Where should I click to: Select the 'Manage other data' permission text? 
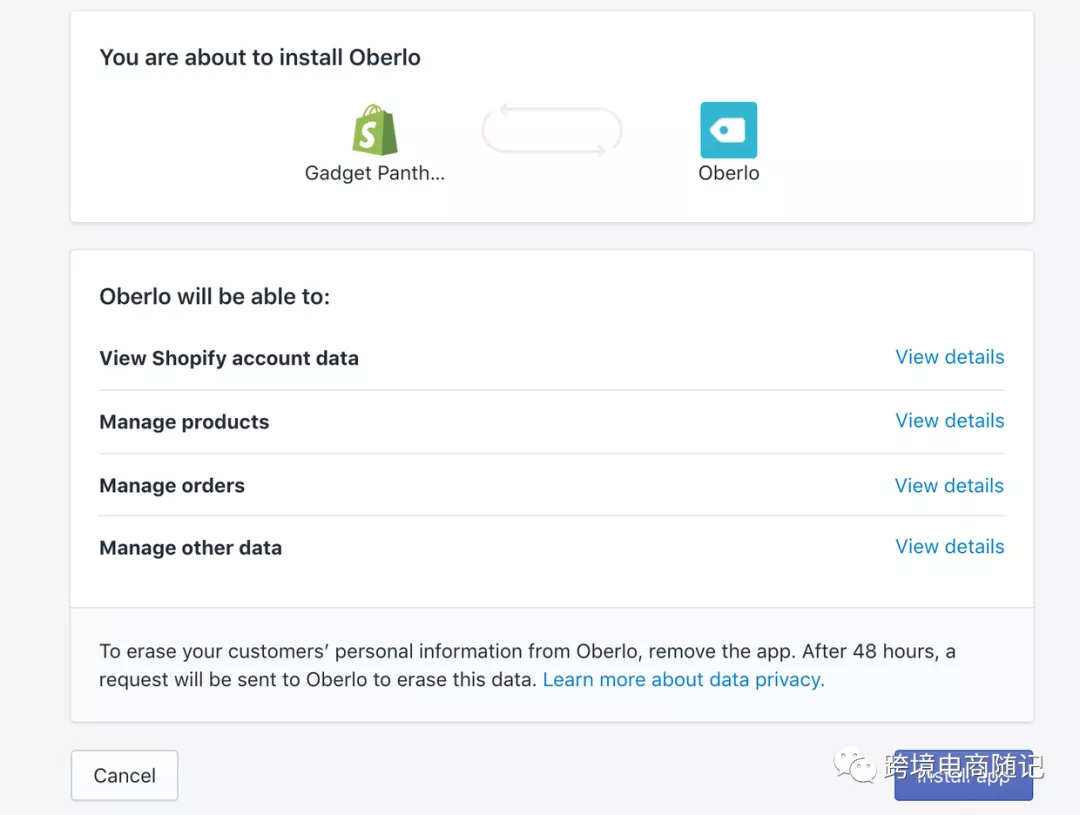click(x=190, y=548)
